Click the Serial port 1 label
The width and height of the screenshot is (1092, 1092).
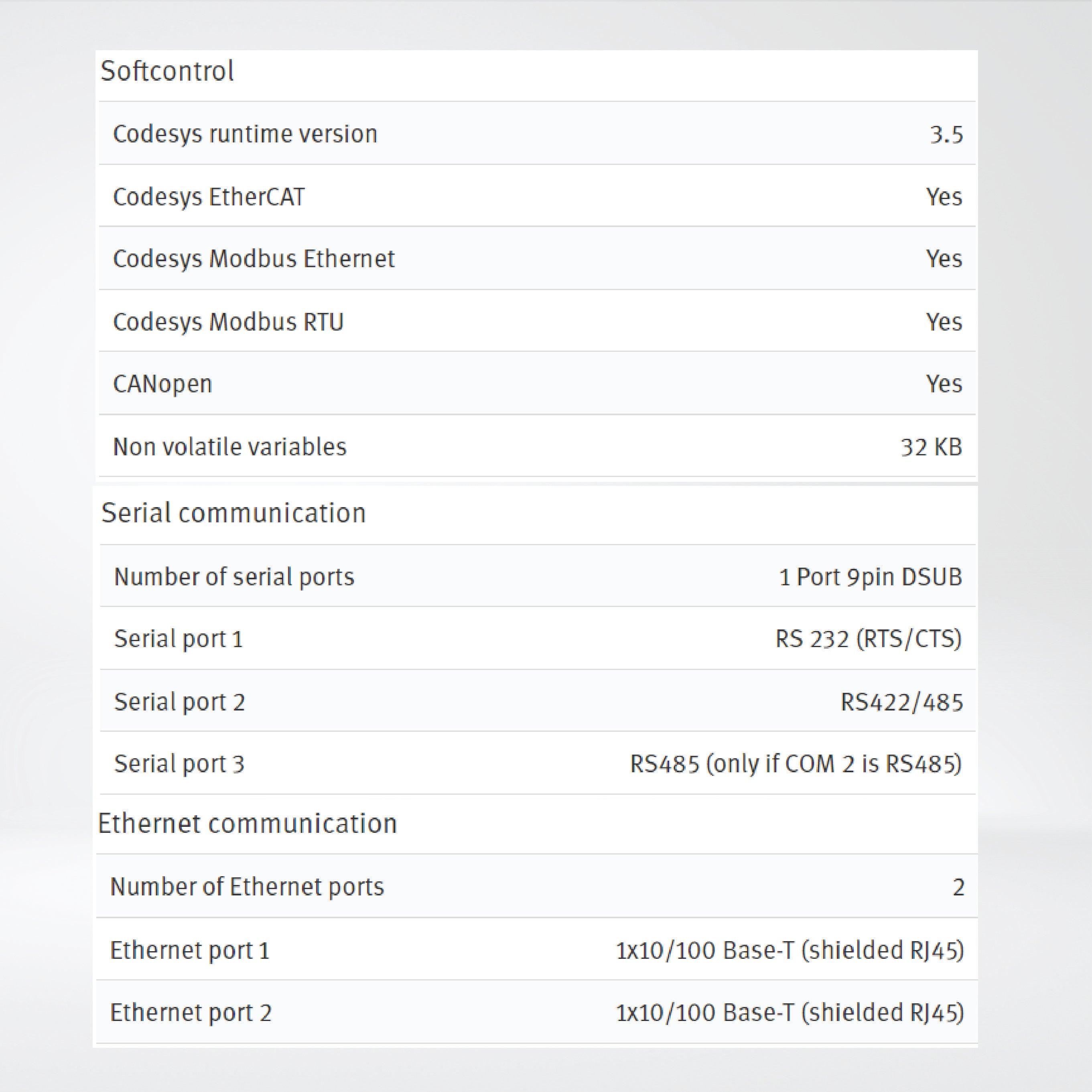click(x=179, y=639)
